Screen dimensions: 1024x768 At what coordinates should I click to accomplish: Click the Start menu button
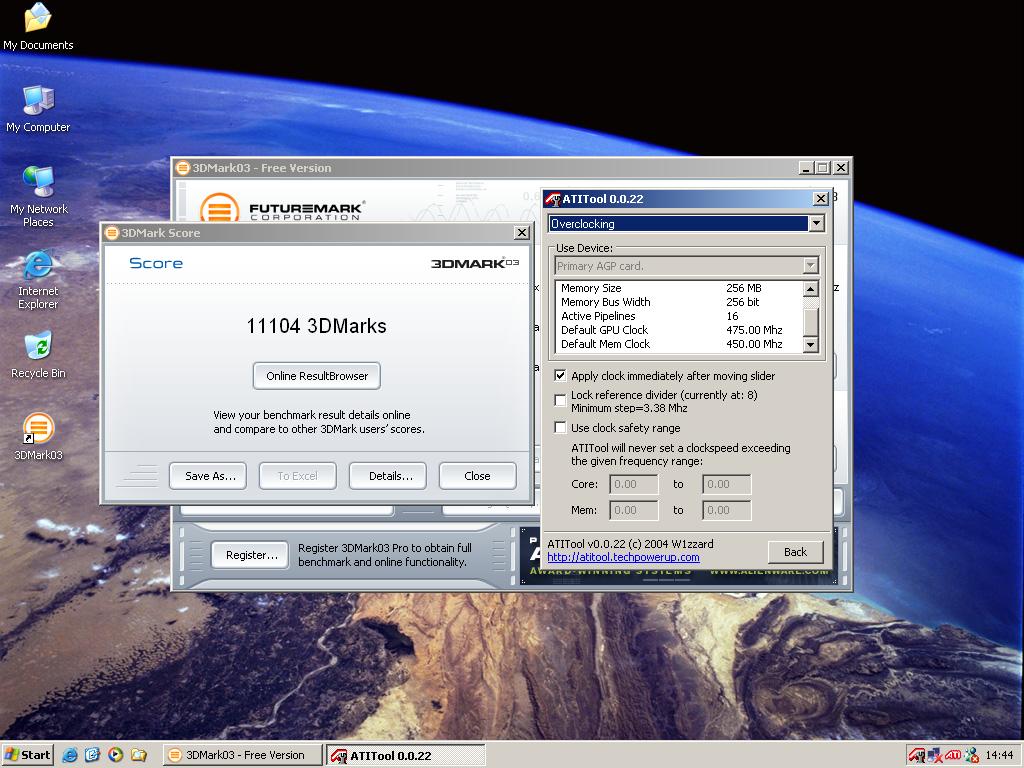[28, 755]
